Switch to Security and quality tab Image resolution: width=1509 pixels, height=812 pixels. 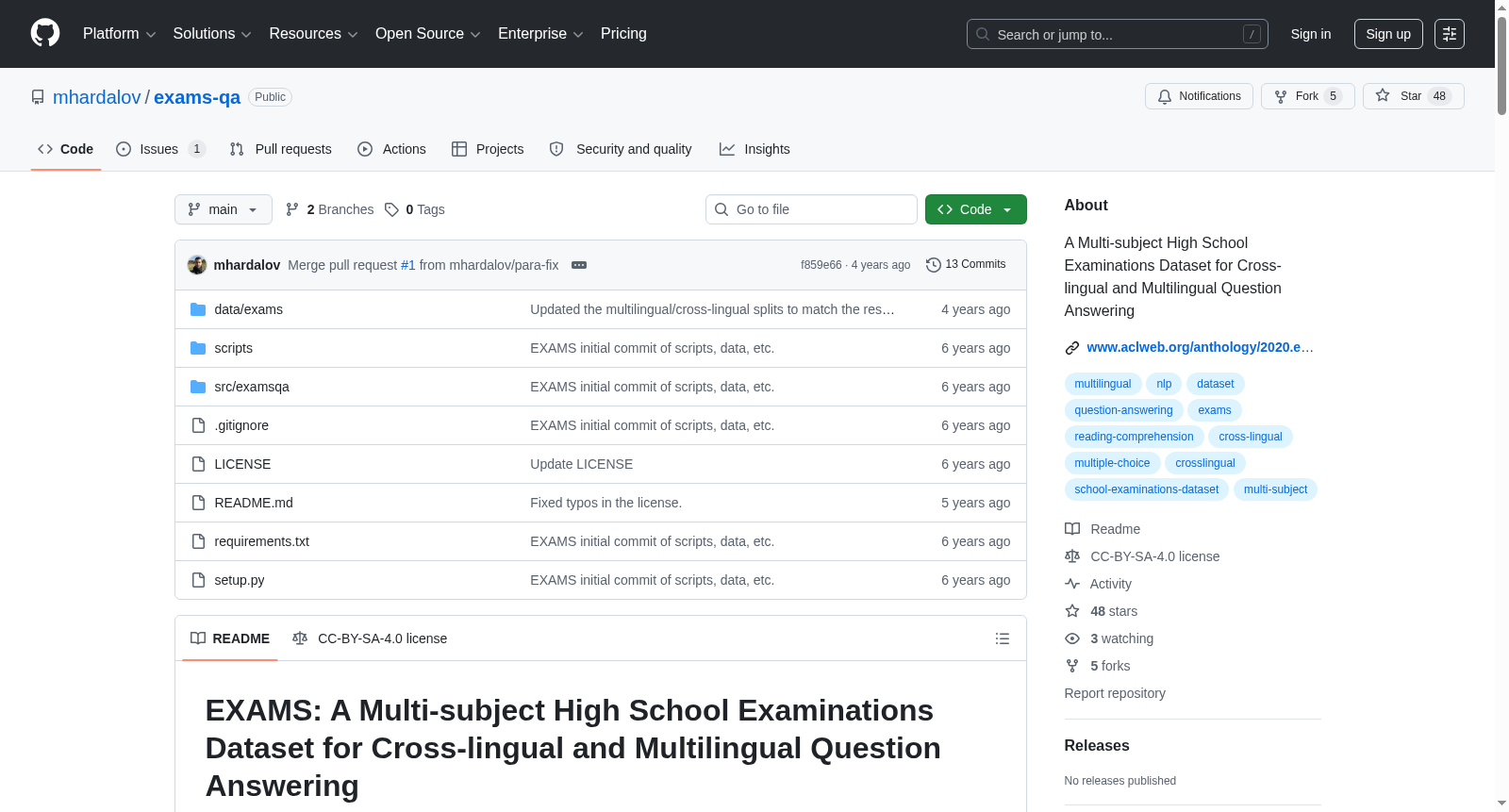pos(621,149)
